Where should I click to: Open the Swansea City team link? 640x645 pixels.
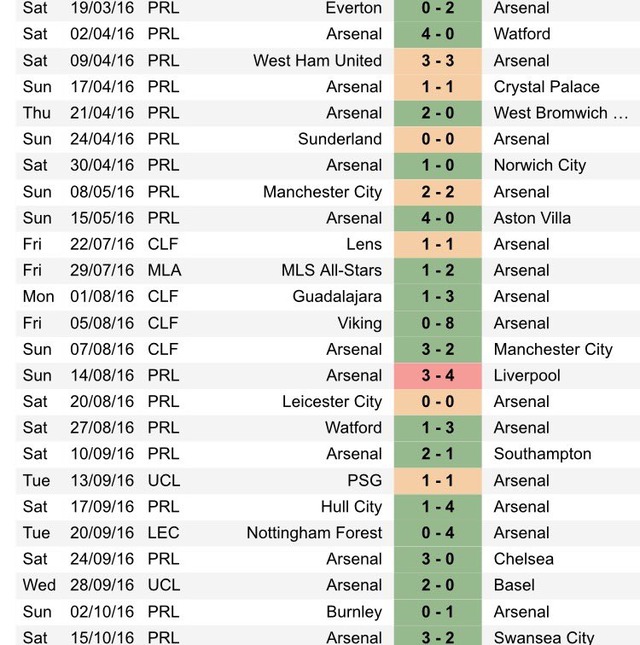(x=544, y=638)
